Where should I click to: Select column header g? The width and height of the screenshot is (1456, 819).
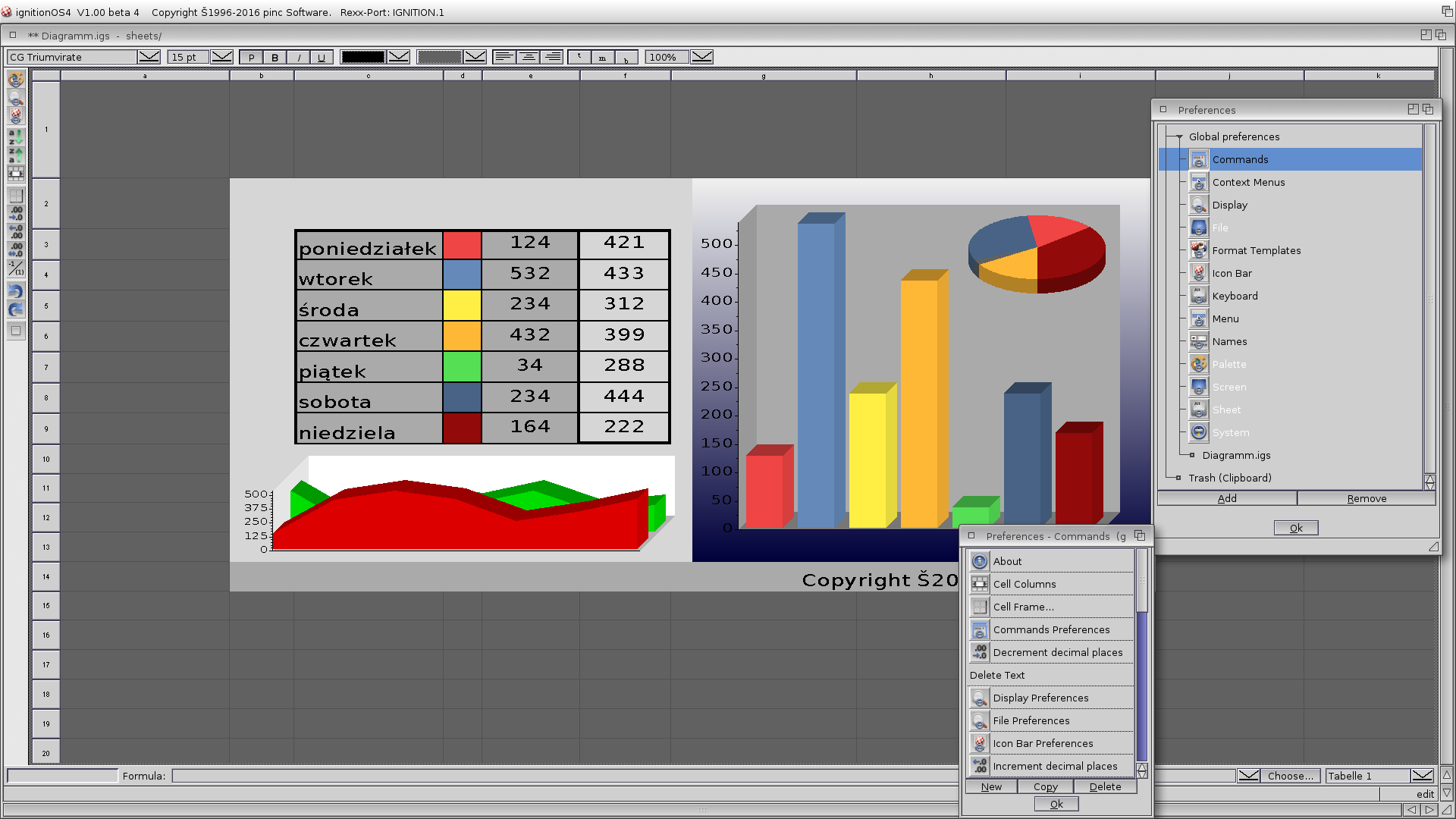pyautogui.click(x=764, y=76)
